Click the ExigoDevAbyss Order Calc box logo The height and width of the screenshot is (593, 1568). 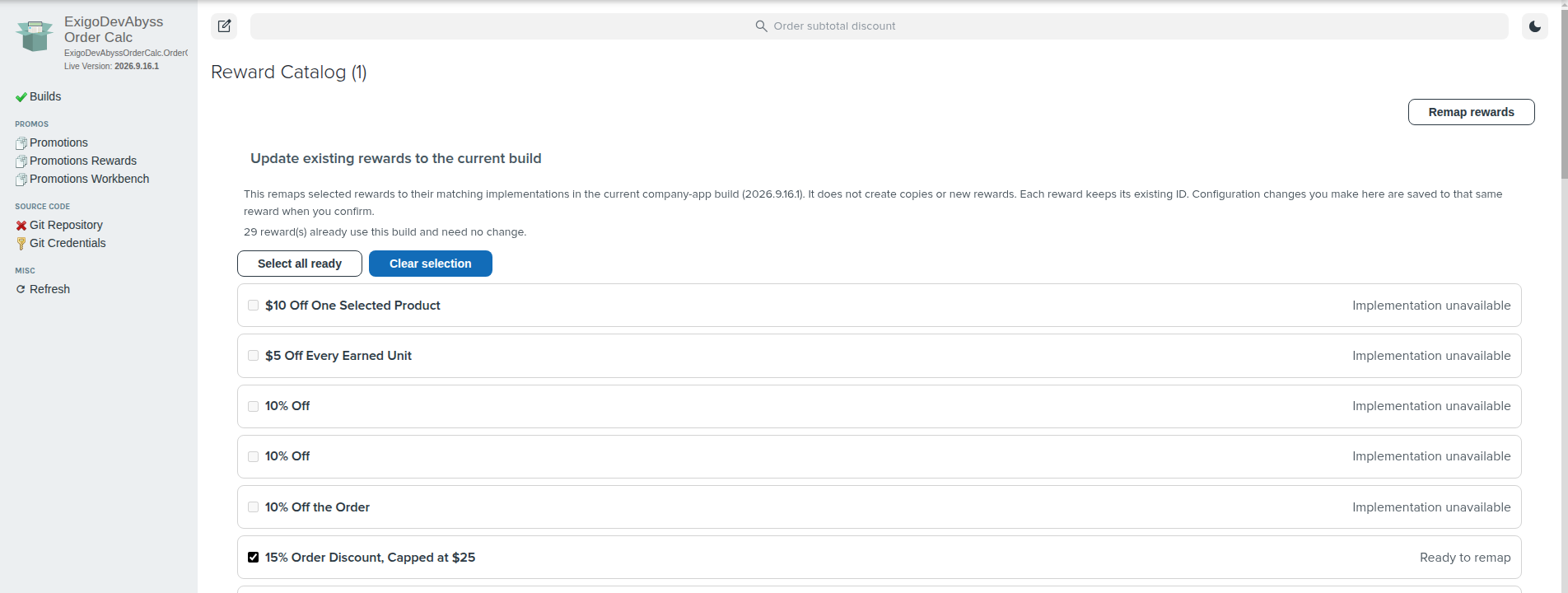pos(35,36)
